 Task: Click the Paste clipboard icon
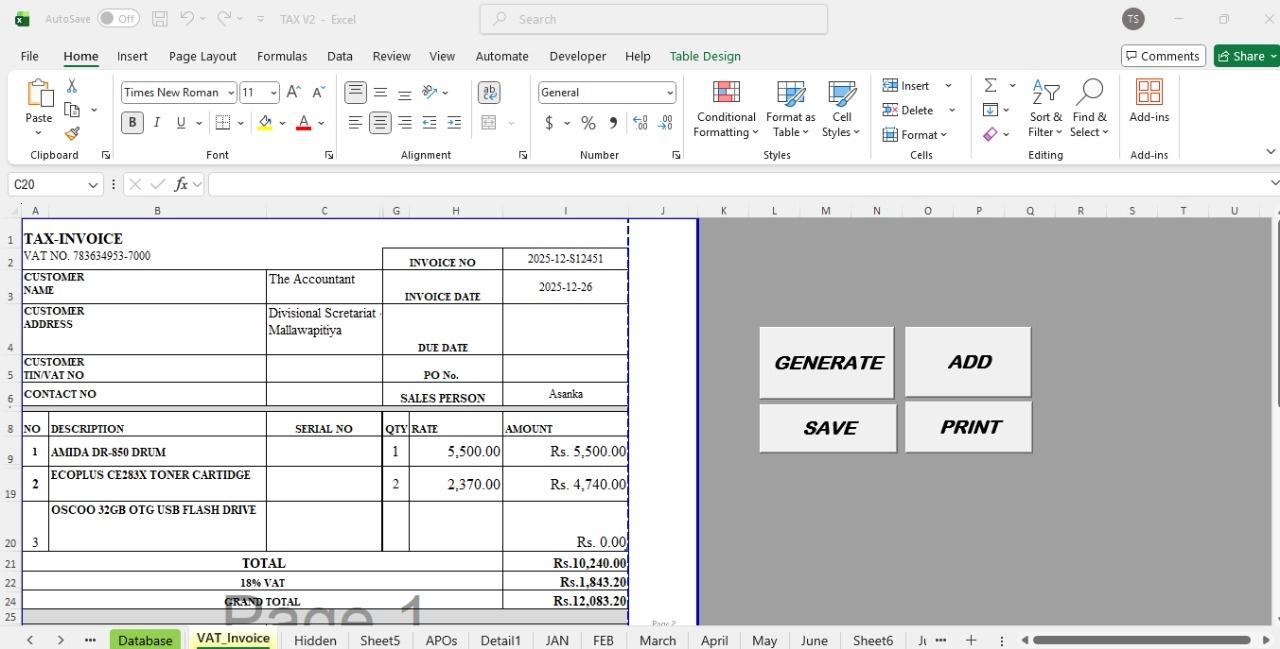point(39,93)
